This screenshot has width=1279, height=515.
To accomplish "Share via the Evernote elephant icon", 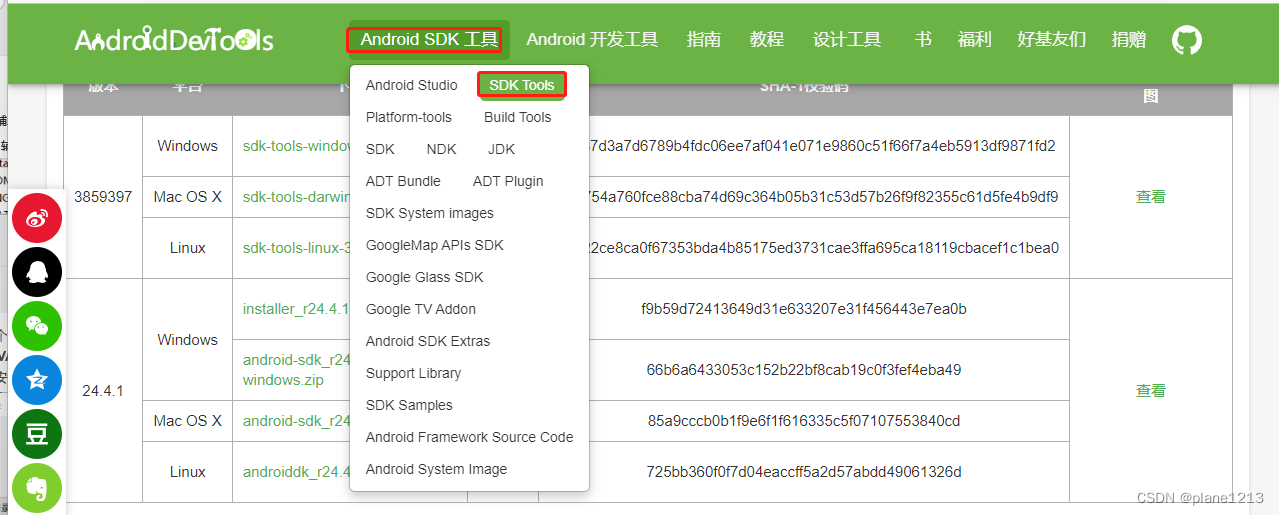I will 37,488.
